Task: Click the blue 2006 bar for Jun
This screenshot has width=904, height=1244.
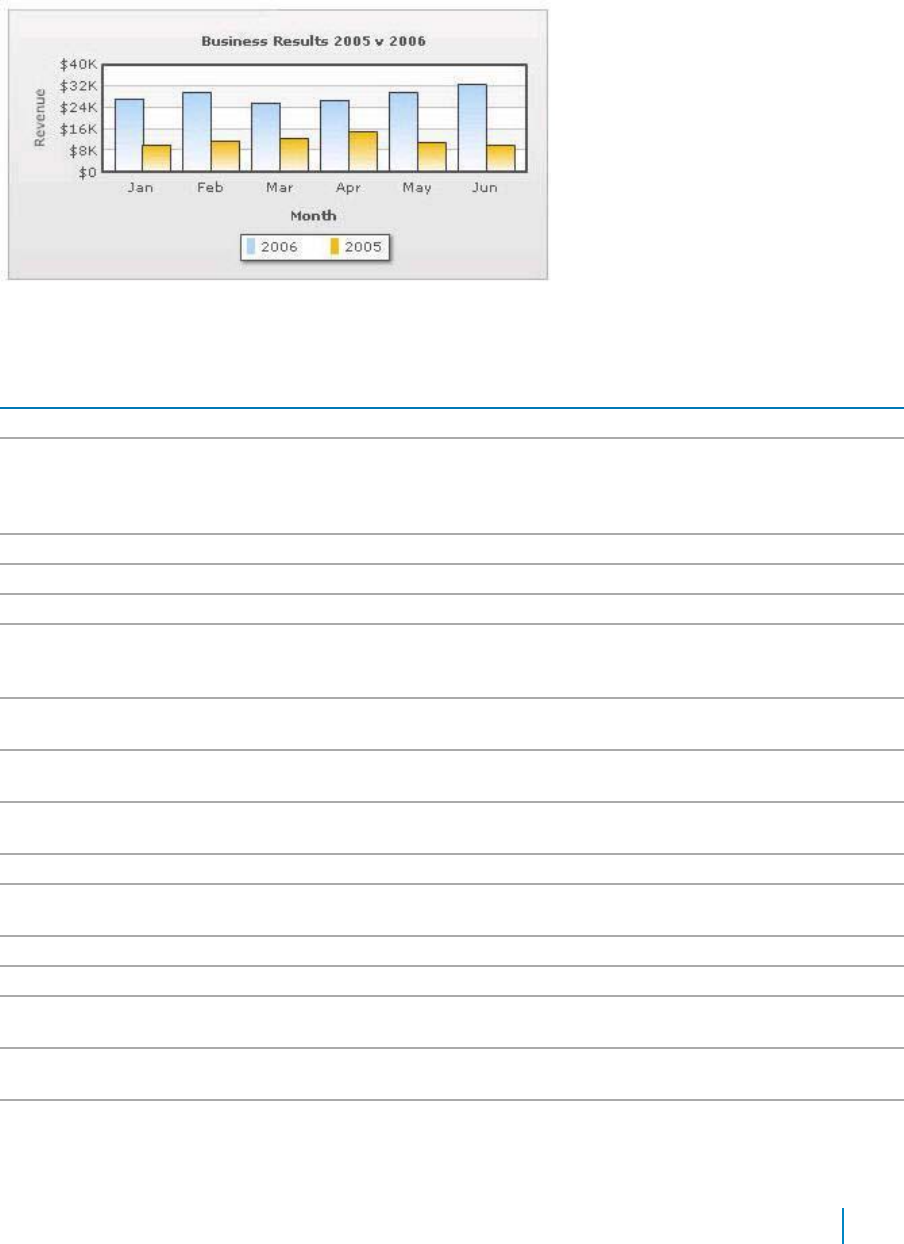Action: click(x=472, y=128)
